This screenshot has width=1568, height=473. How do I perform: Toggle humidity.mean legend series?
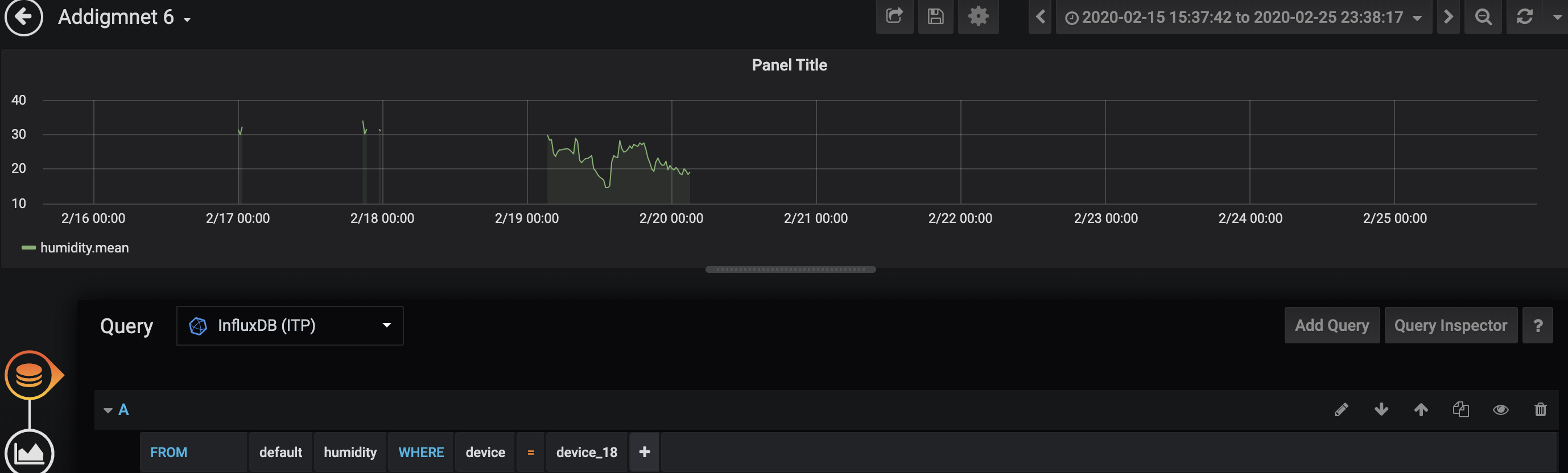[x=84, y=248]
